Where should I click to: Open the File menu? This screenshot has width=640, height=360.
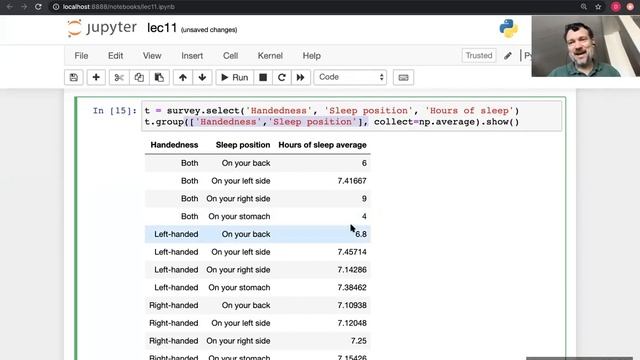(81, 56)
